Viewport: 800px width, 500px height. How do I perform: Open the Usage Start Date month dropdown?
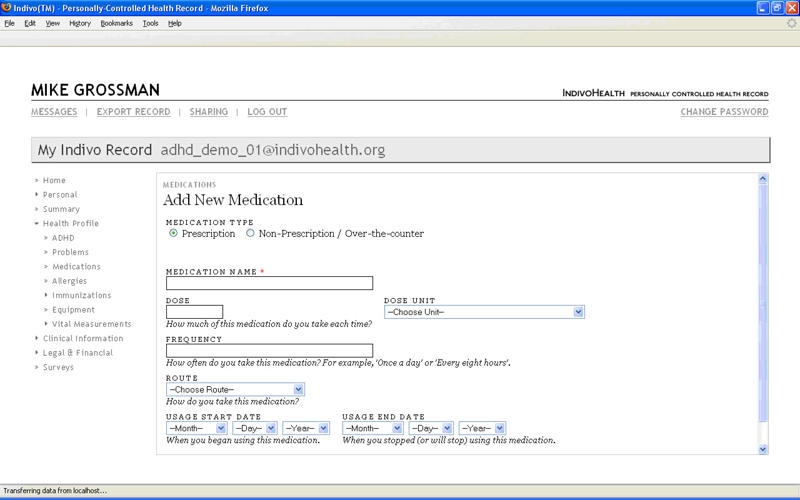coord(196,428)
